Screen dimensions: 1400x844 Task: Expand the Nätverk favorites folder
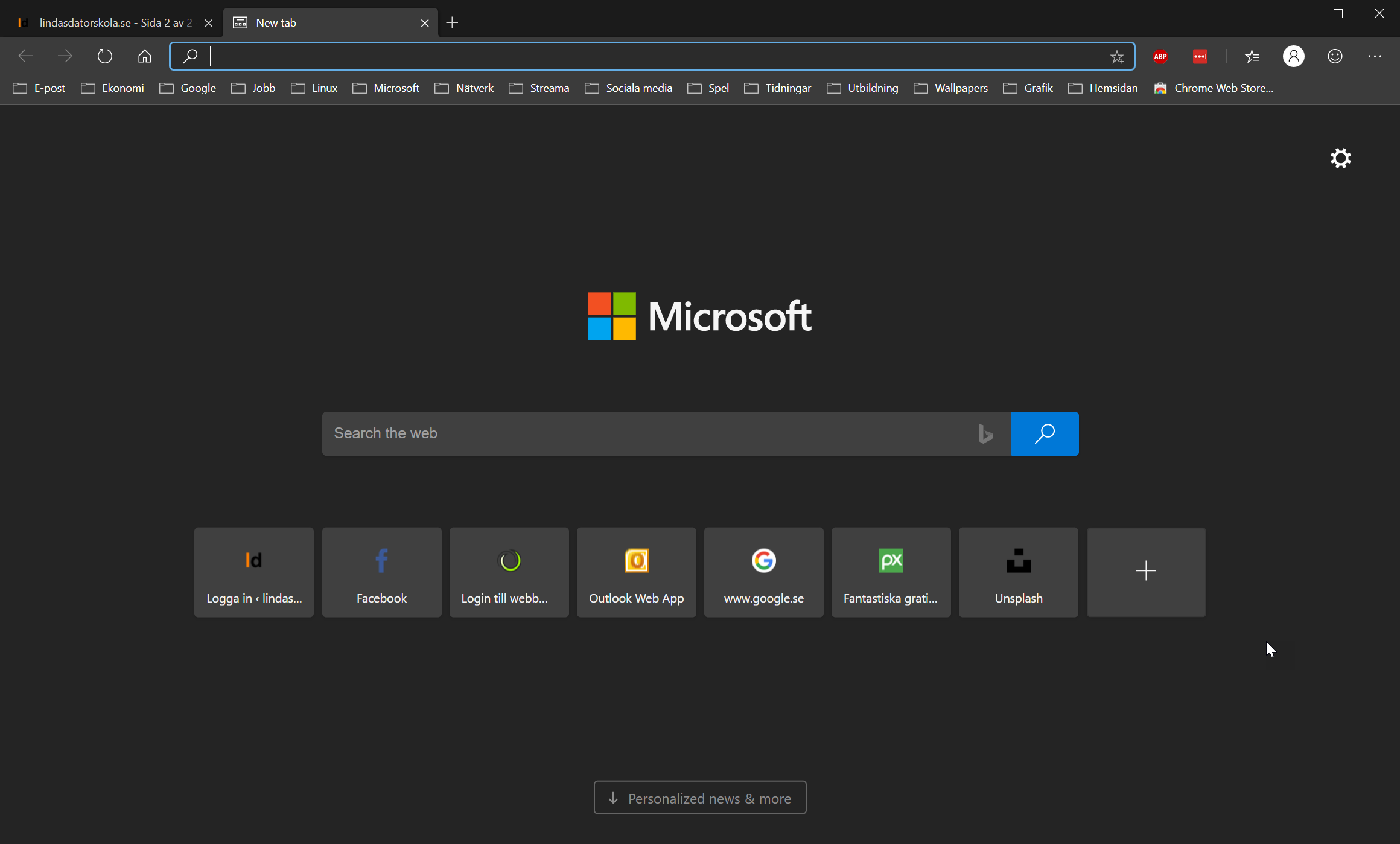click(x=464, y=88)
